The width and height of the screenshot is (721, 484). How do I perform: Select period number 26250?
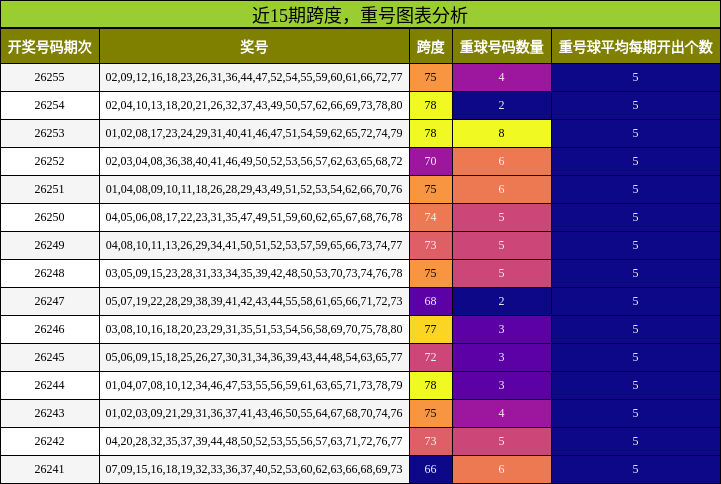tap(50, 217)
